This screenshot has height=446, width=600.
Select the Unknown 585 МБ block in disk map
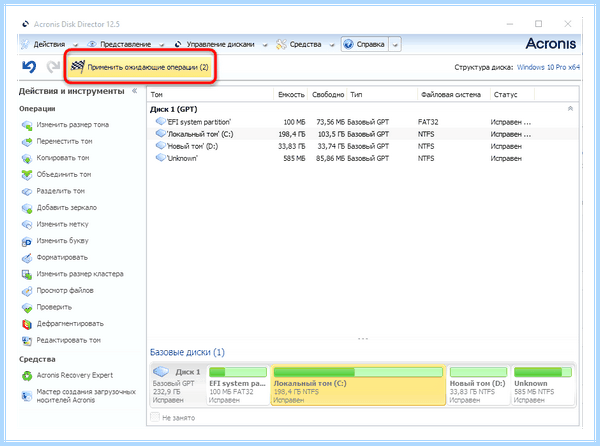pos(543,385)
